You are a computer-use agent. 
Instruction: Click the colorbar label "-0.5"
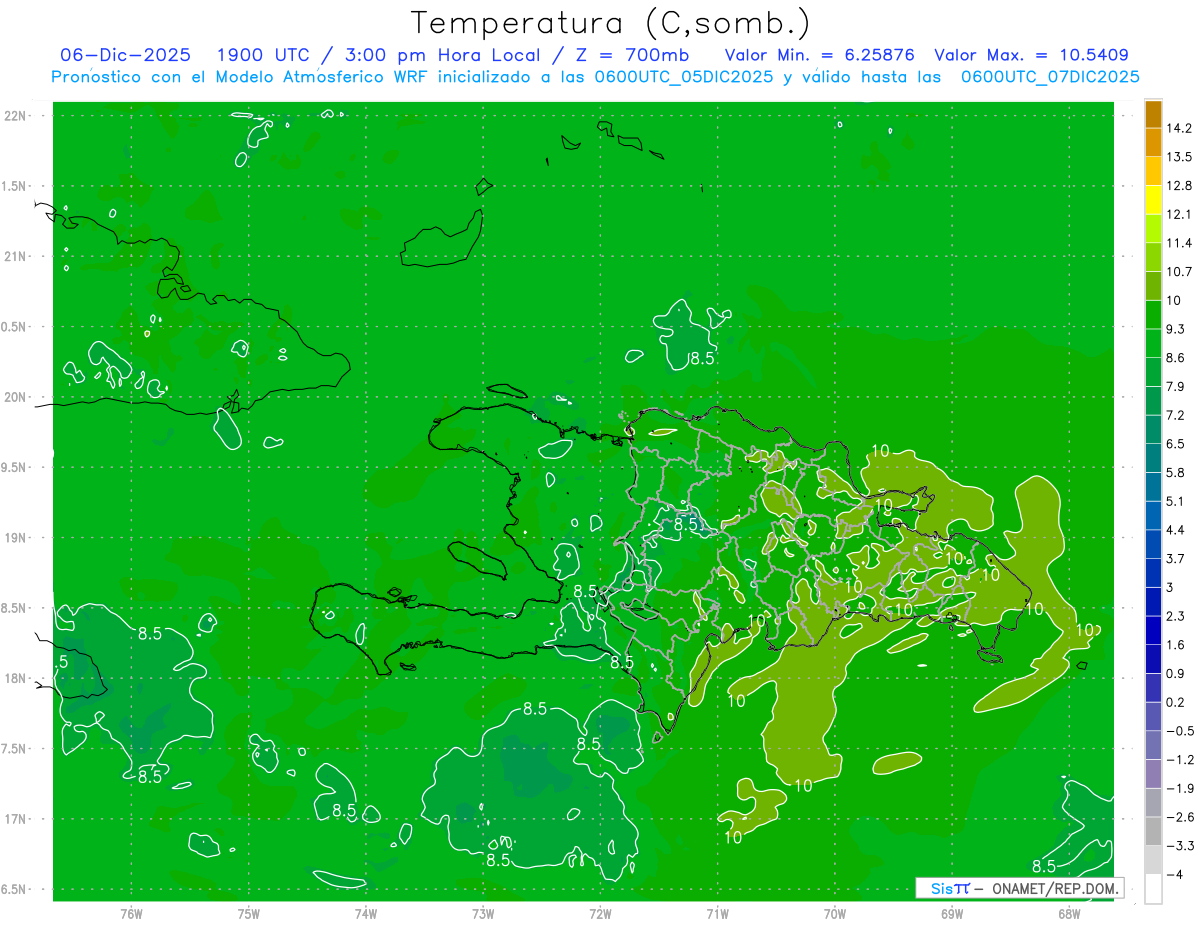(1180, 731)
